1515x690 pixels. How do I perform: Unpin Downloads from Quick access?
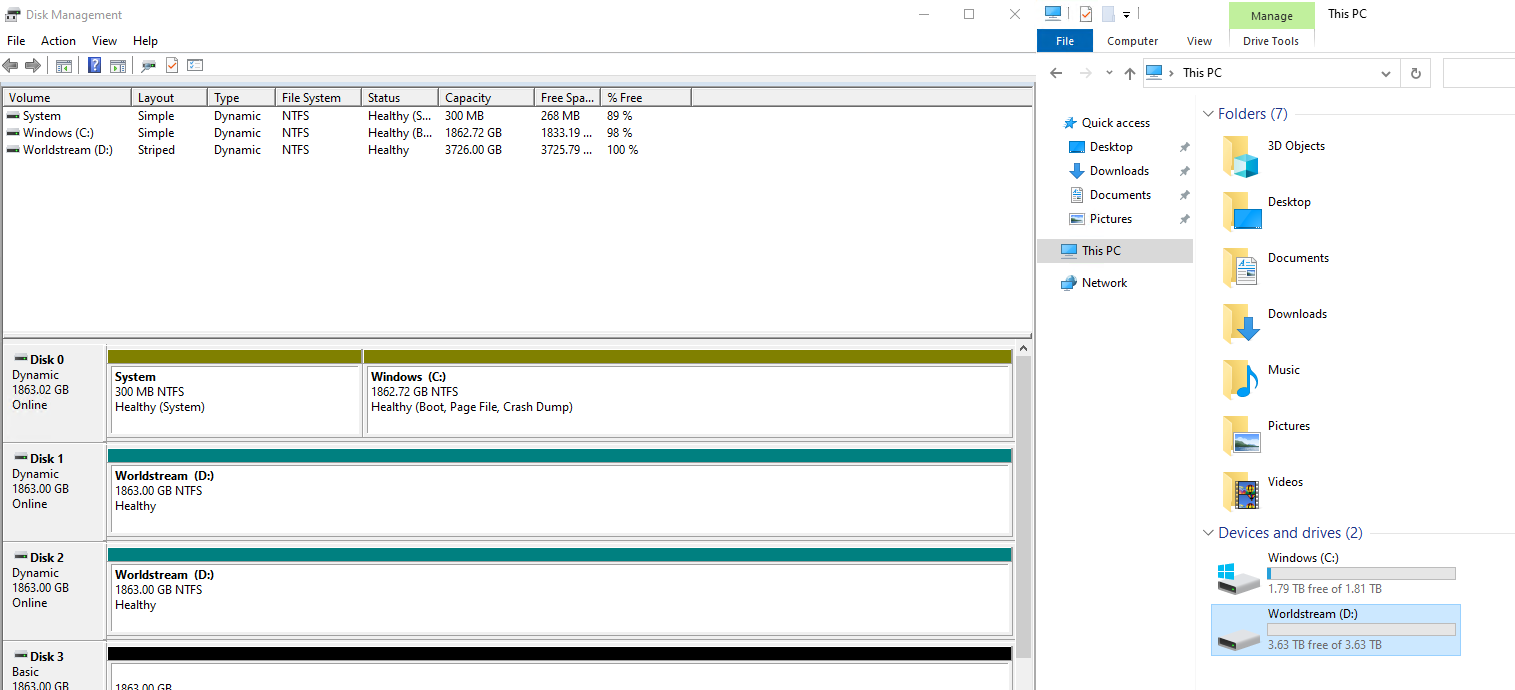coord(1185,171)
